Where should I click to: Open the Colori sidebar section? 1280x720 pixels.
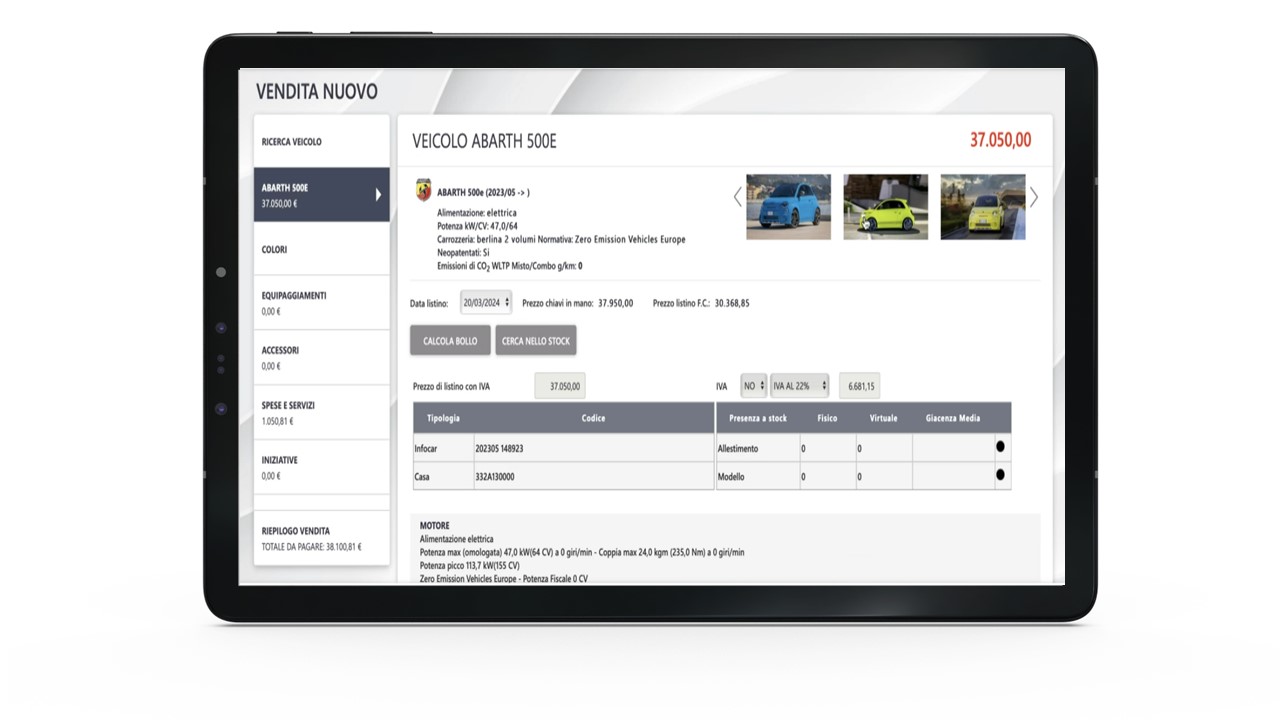[321, 249]
